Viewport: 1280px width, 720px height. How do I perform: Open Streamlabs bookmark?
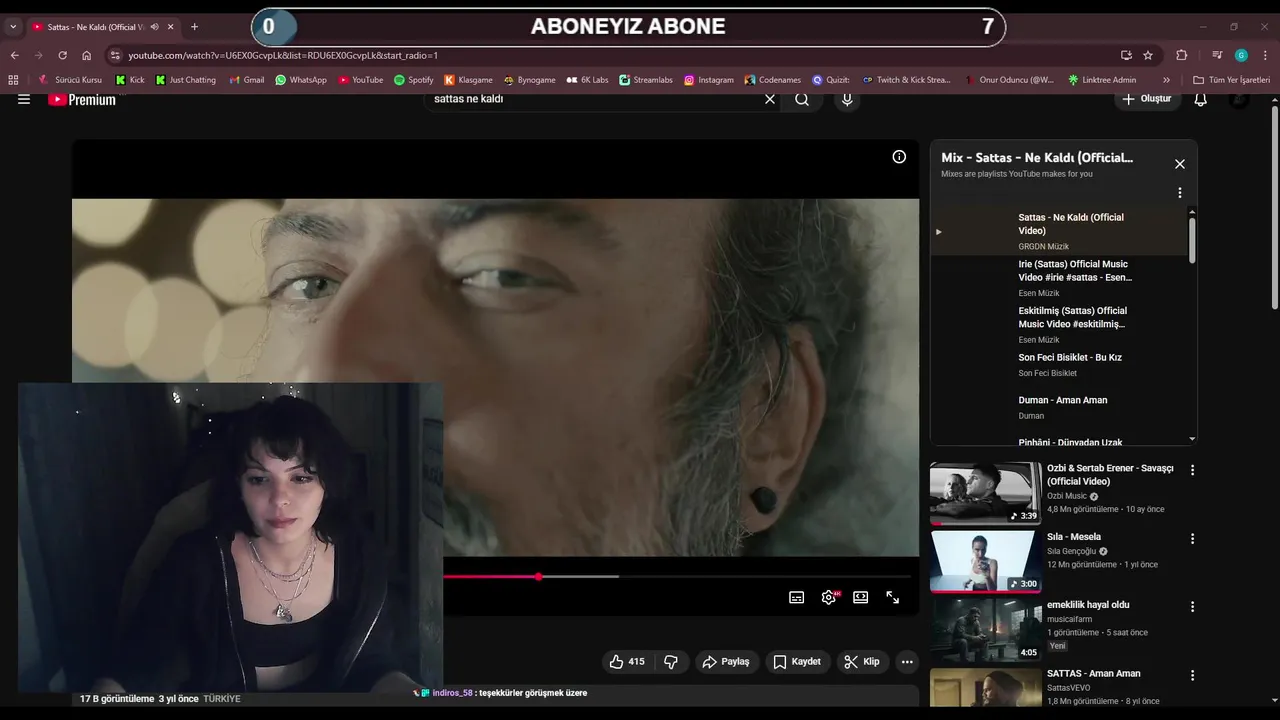point(646,80)
